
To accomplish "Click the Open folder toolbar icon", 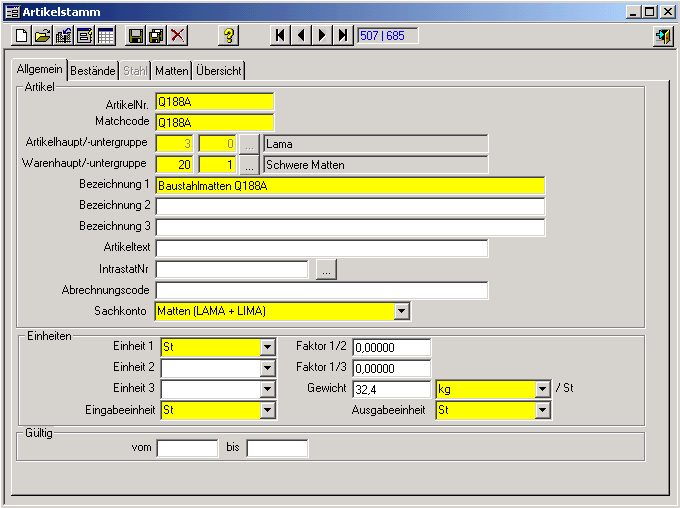I will click(42, 36).
